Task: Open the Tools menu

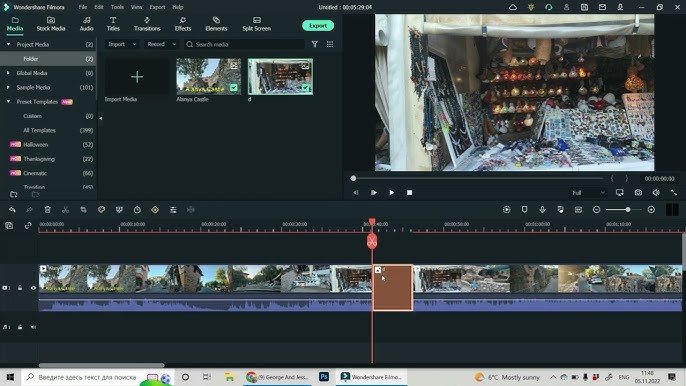Action: pos(117,7)
